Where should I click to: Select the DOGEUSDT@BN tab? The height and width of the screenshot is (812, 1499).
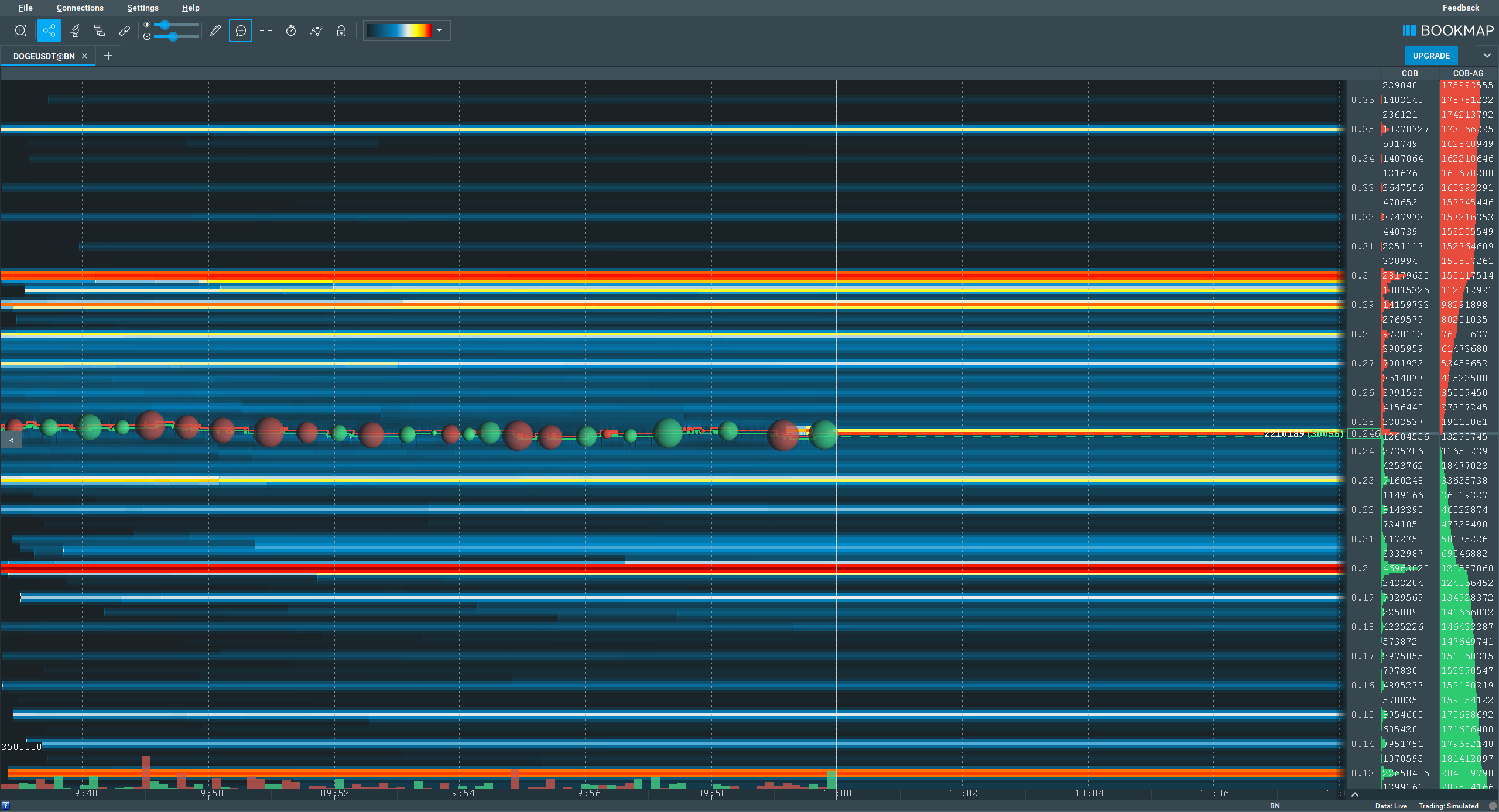point(44,56)
